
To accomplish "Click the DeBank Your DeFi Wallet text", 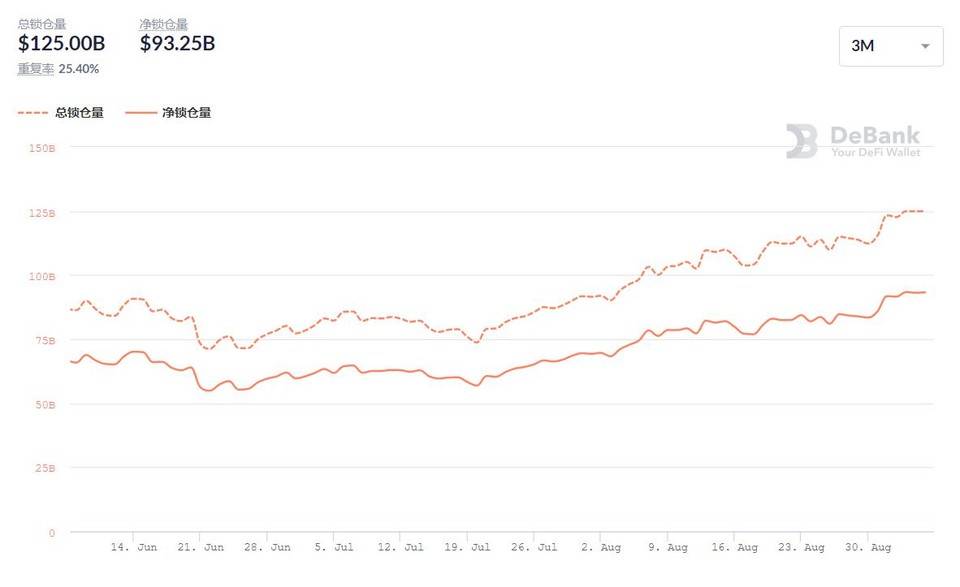I will (875, 142).
